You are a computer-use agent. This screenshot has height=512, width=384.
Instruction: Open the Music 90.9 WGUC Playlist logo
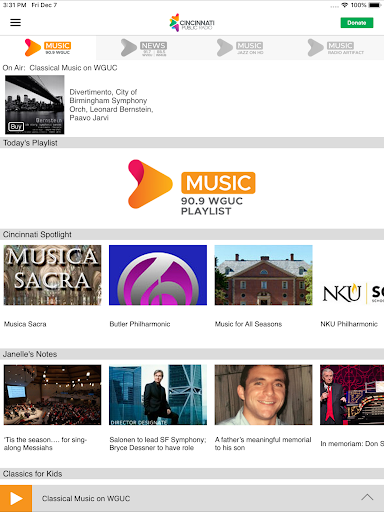tap(192, 188)
